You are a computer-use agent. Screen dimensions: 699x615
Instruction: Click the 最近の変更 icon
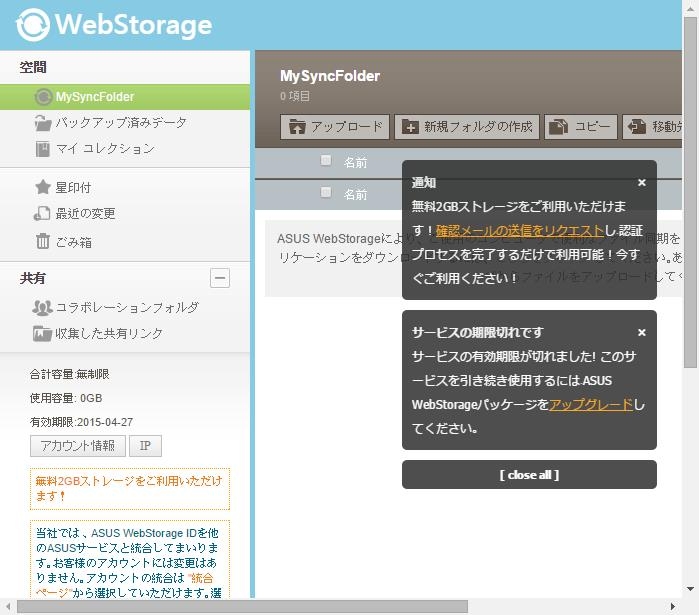tap(42, 213)
